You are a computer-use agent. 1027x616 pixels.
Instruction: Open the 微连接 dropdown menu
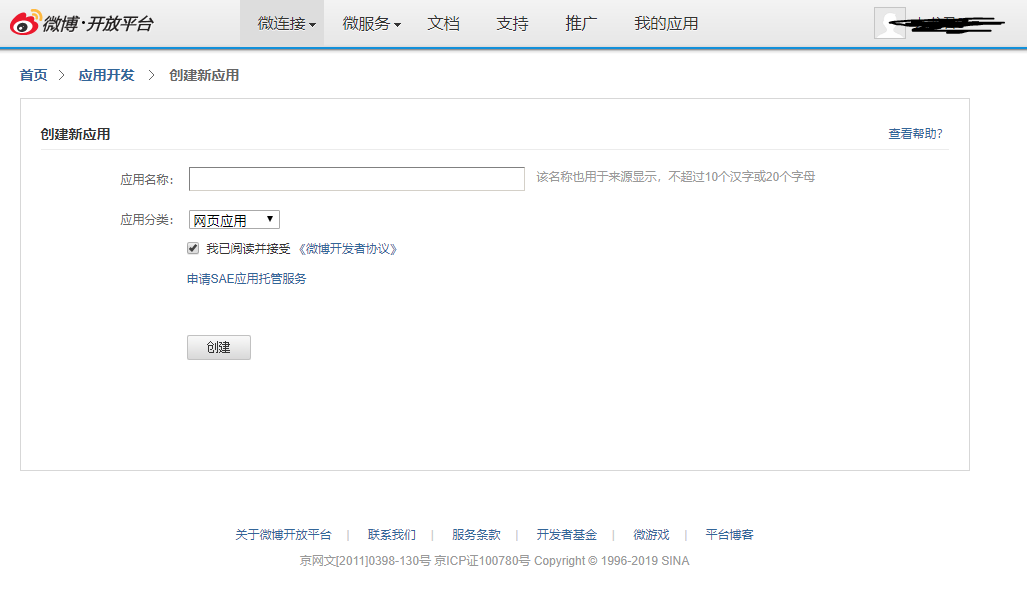282,24
